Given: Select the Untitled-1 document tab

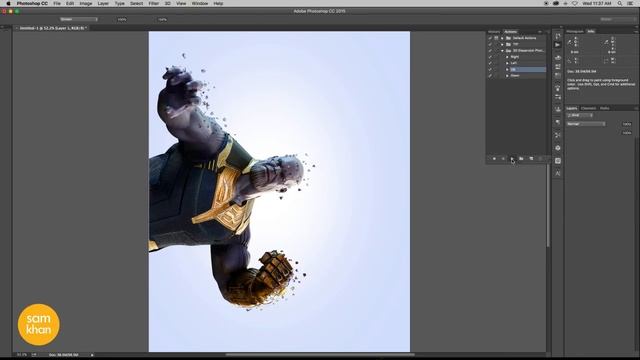Looking at the screenshot, I should click(x=53, y=28).
